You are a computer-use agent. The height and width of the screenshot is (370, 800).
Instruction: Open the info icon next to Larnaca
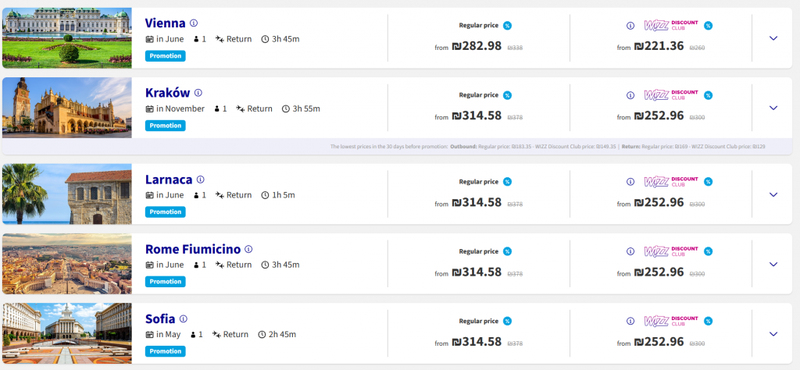pos(201,180)
